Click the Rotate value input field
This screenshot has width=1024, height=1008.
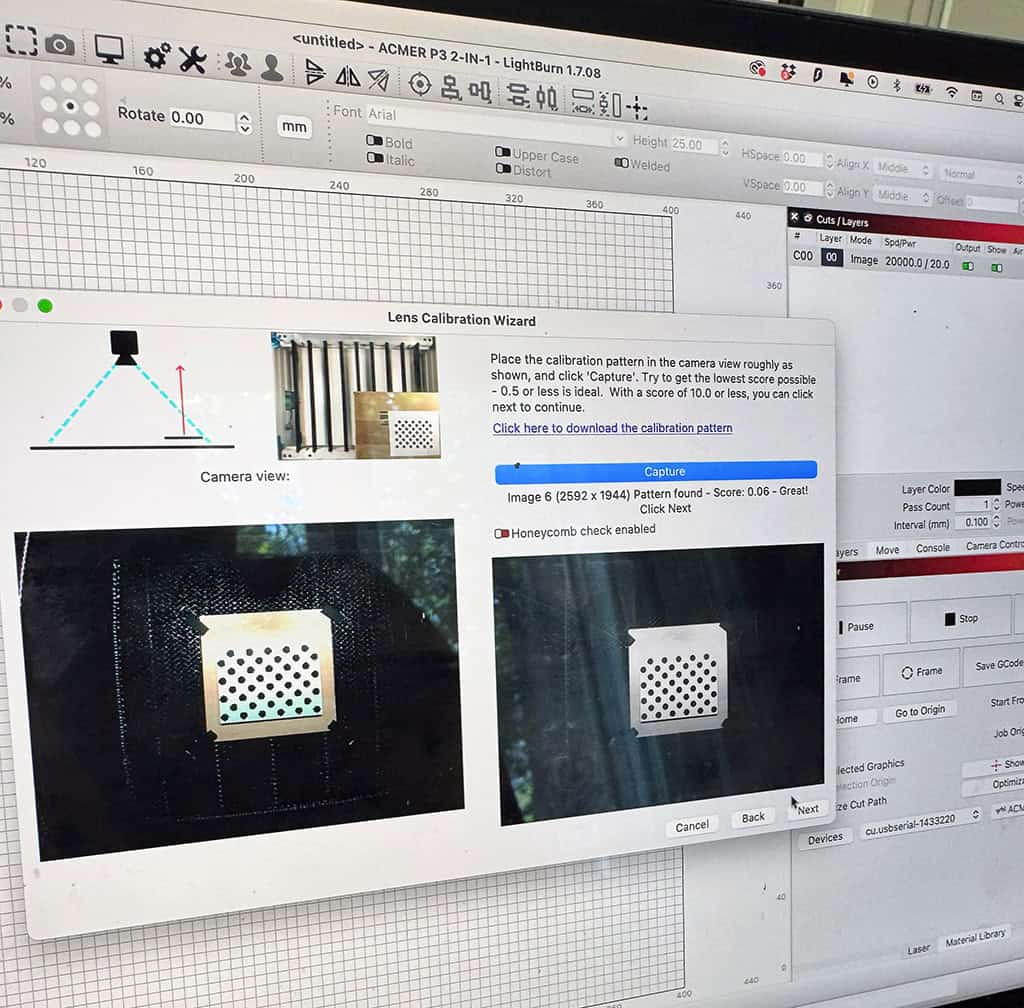point(201,119)
